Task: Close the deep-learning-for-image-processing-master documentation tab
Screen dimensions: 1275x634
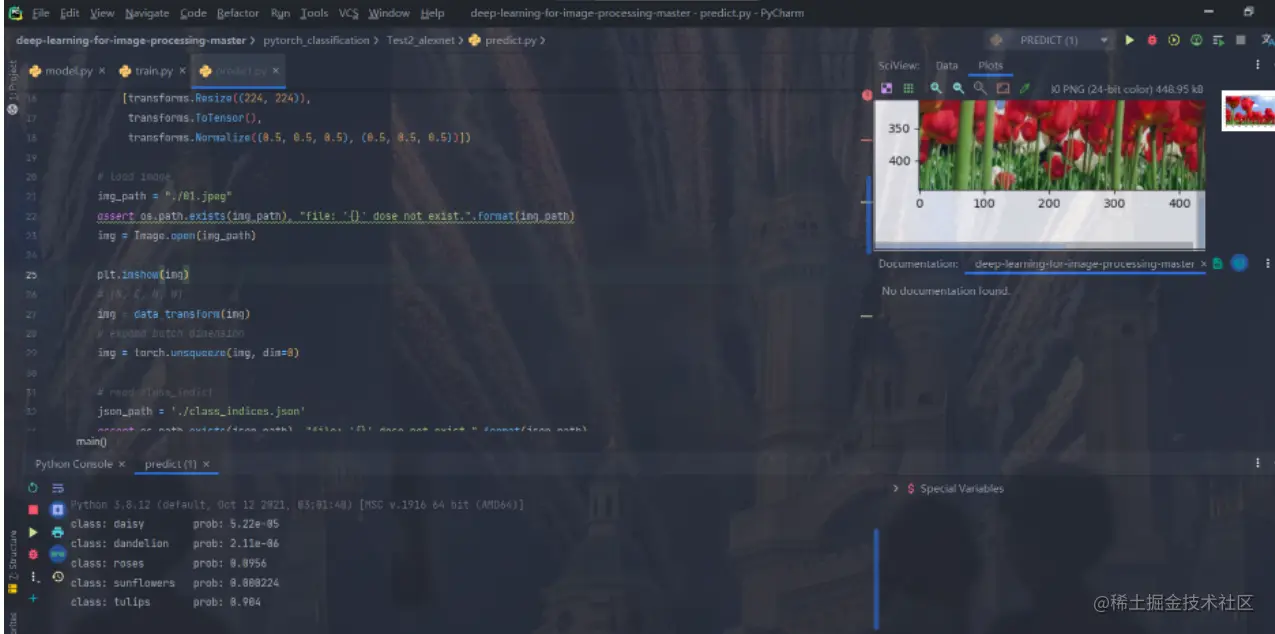Action: [1203, 264]
